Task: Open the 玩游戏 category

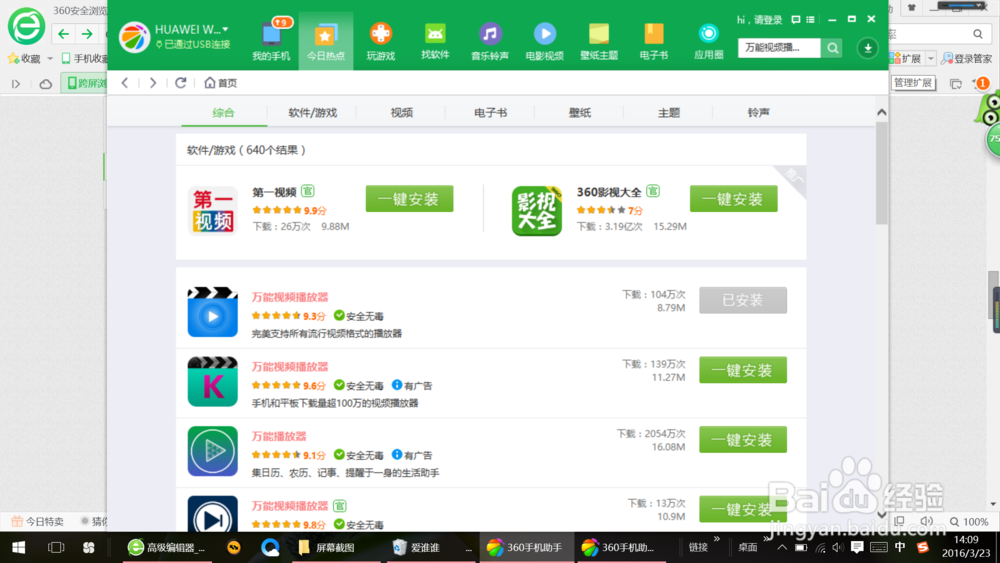Action: 381,41
